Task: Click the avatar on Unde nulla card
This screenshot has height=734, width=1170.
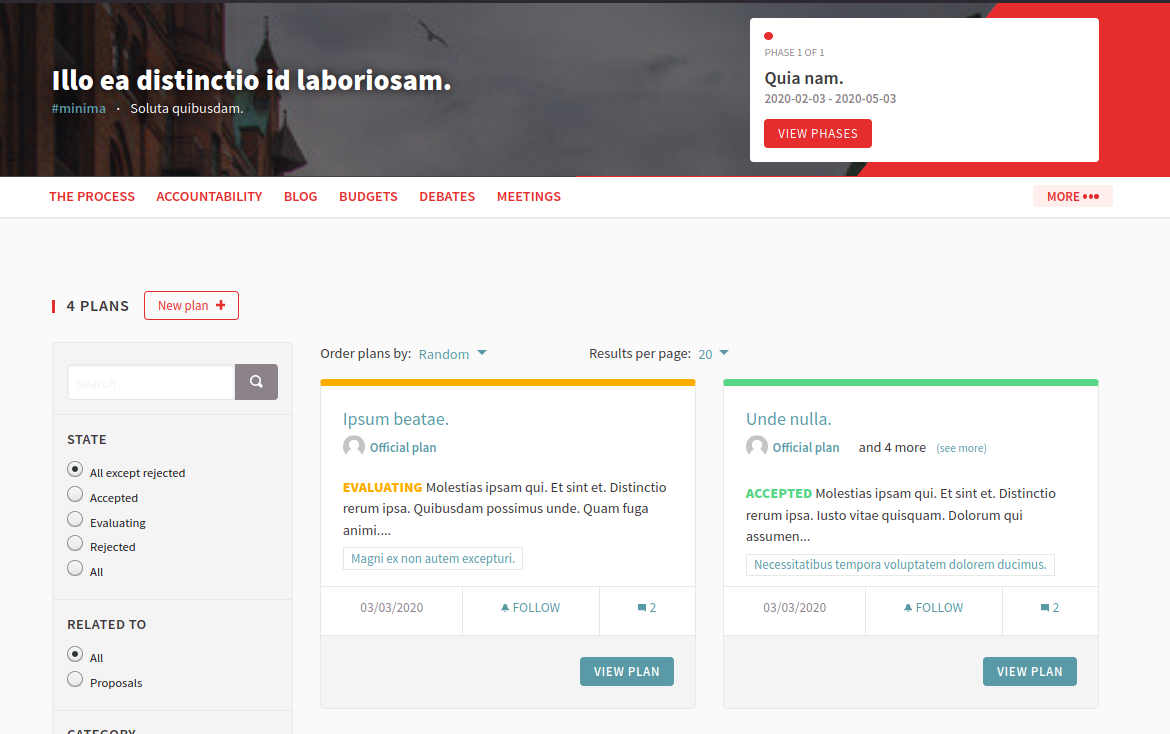Action: click(x=757, y=447)
